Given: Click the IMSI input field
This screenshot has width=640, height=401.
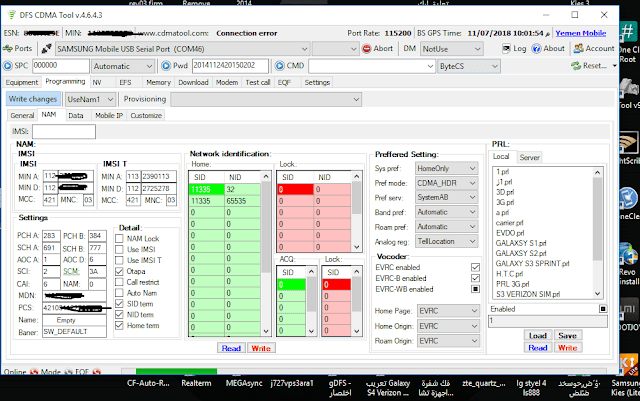Looking at the screenshot, I should tap(64, 131).
